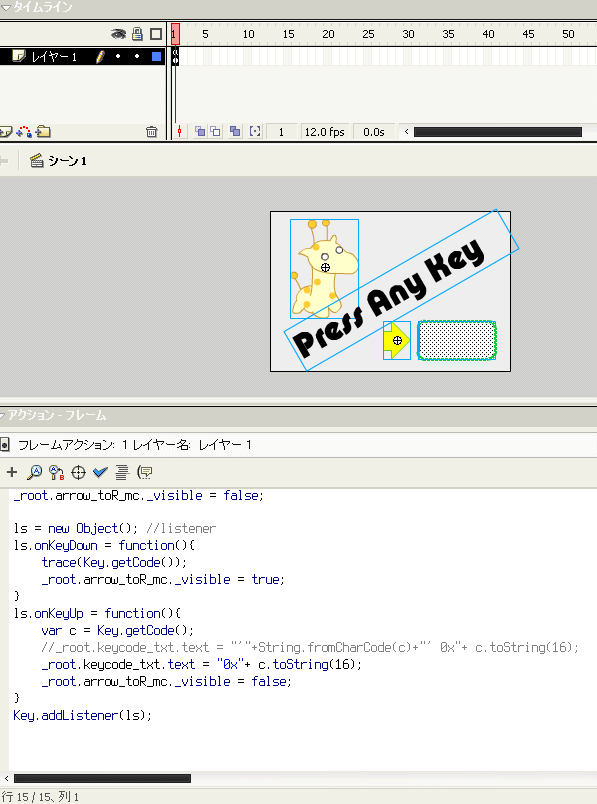Click the timeline scroll left arrow
The image size is (597, 804).
pyautogui.click(x=406, y=132)
